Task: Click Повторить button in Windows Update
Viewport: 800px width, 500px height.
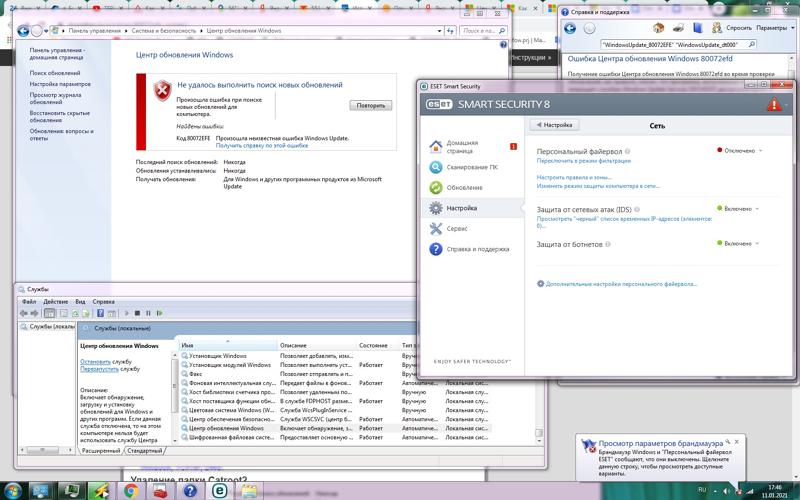Action: [371, 106]
